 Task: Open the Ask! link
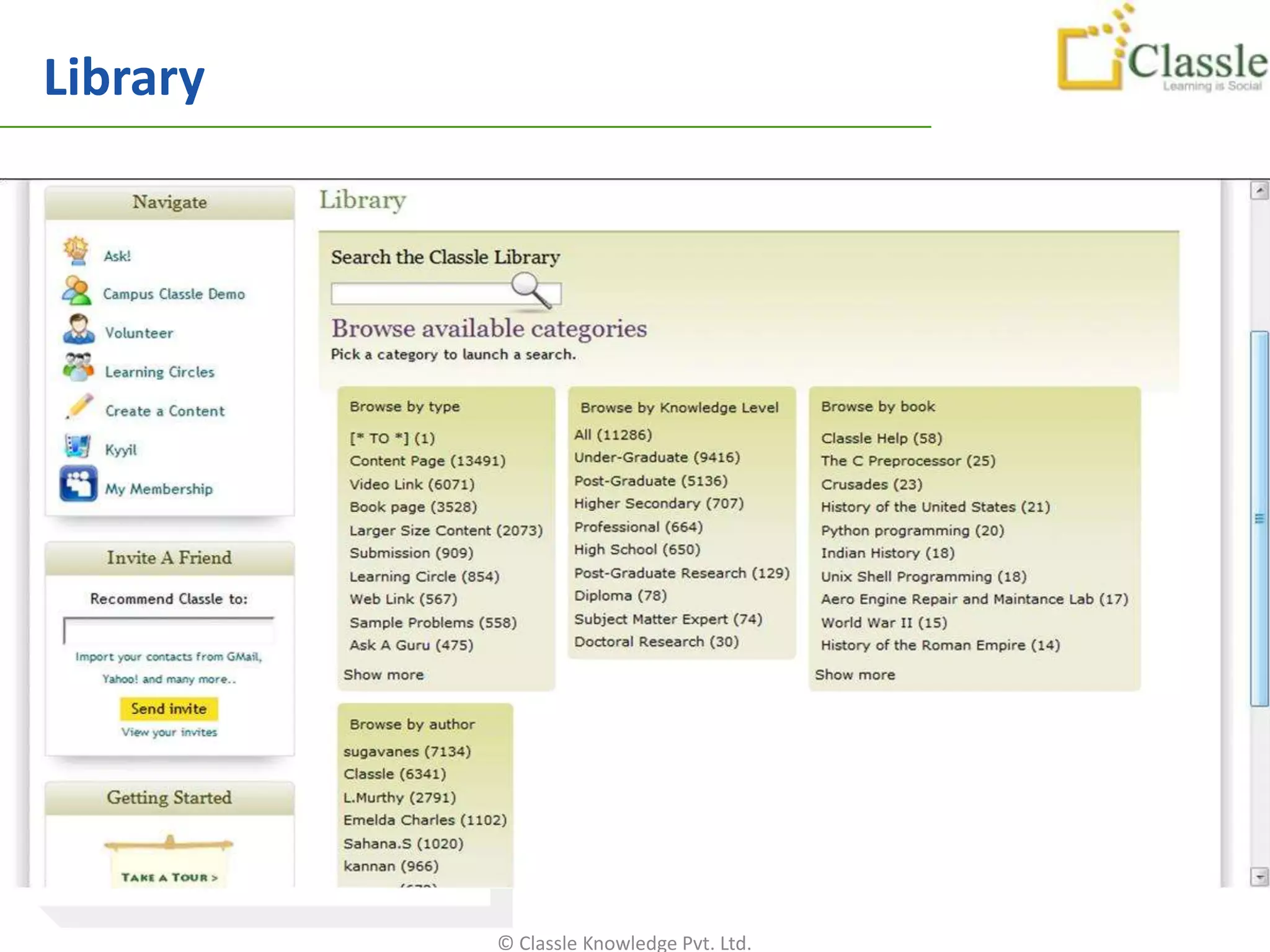(117, 256)
